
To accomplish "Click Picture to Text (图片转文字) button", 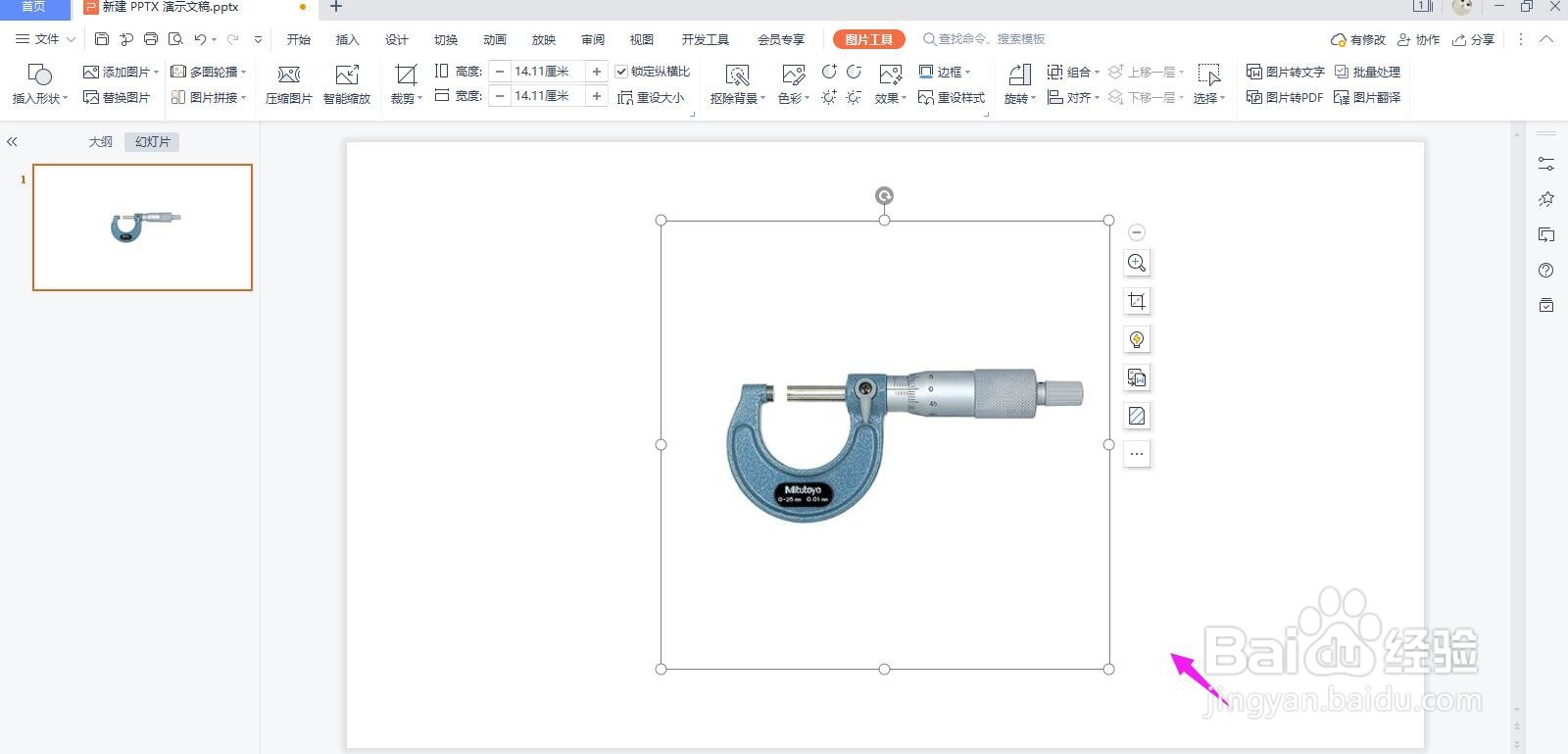I will tap(1286, 72).
